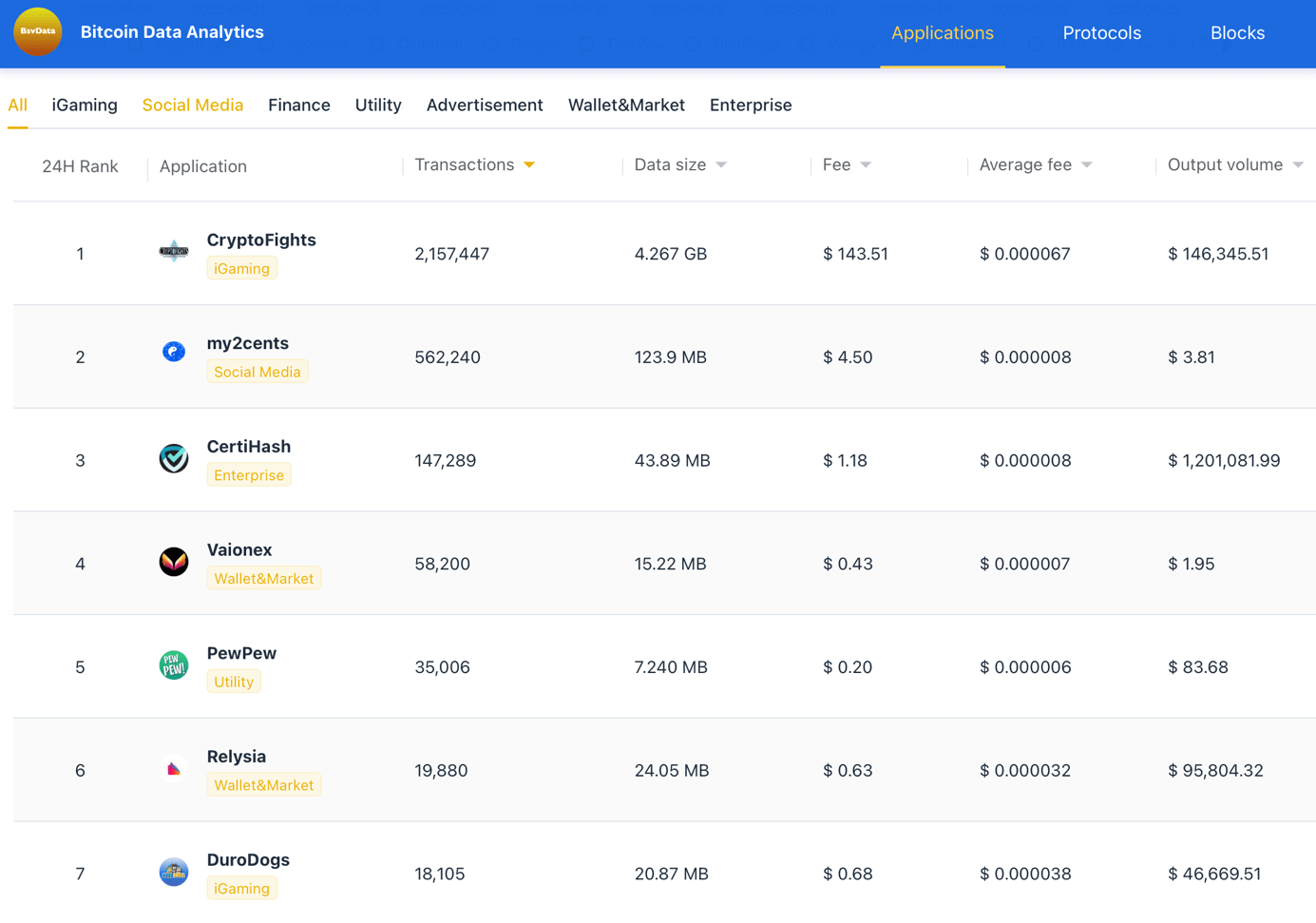
Task: Click the PewPew app icon
Action: point(174,665)
